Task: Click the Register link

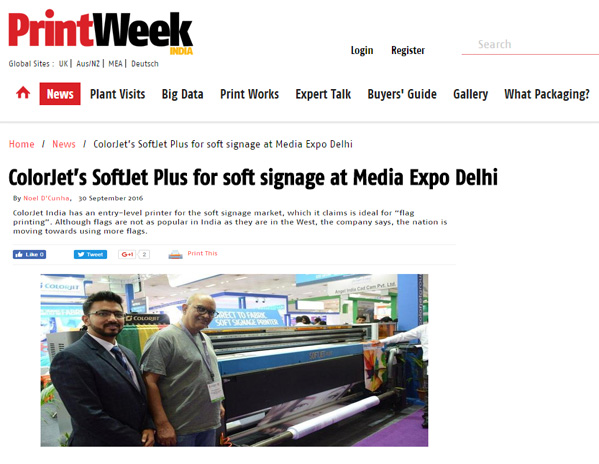Action: point(408,50)
